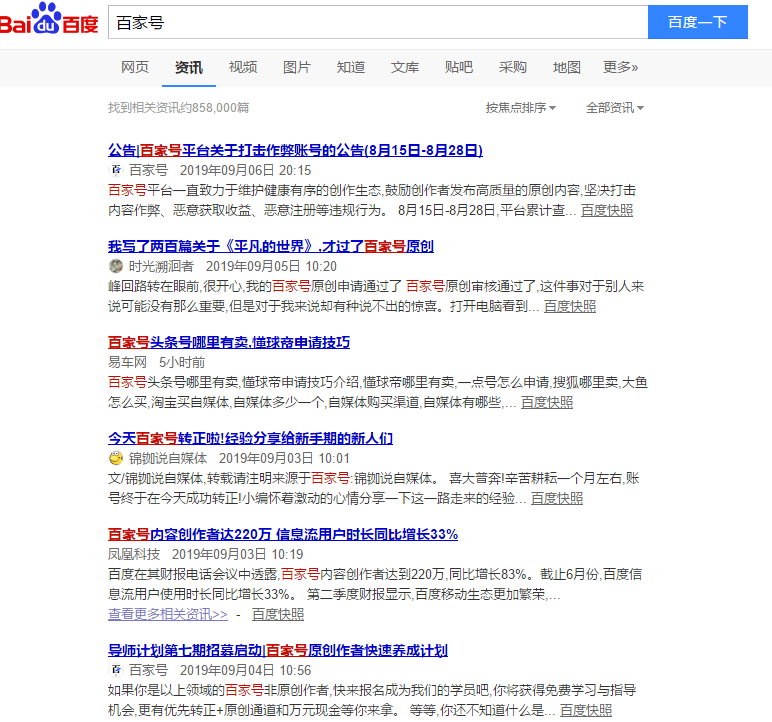Click 百度快照 for the 打击作弊账号 result
This screenshot has width=772, height=722.
pos(607,211)
